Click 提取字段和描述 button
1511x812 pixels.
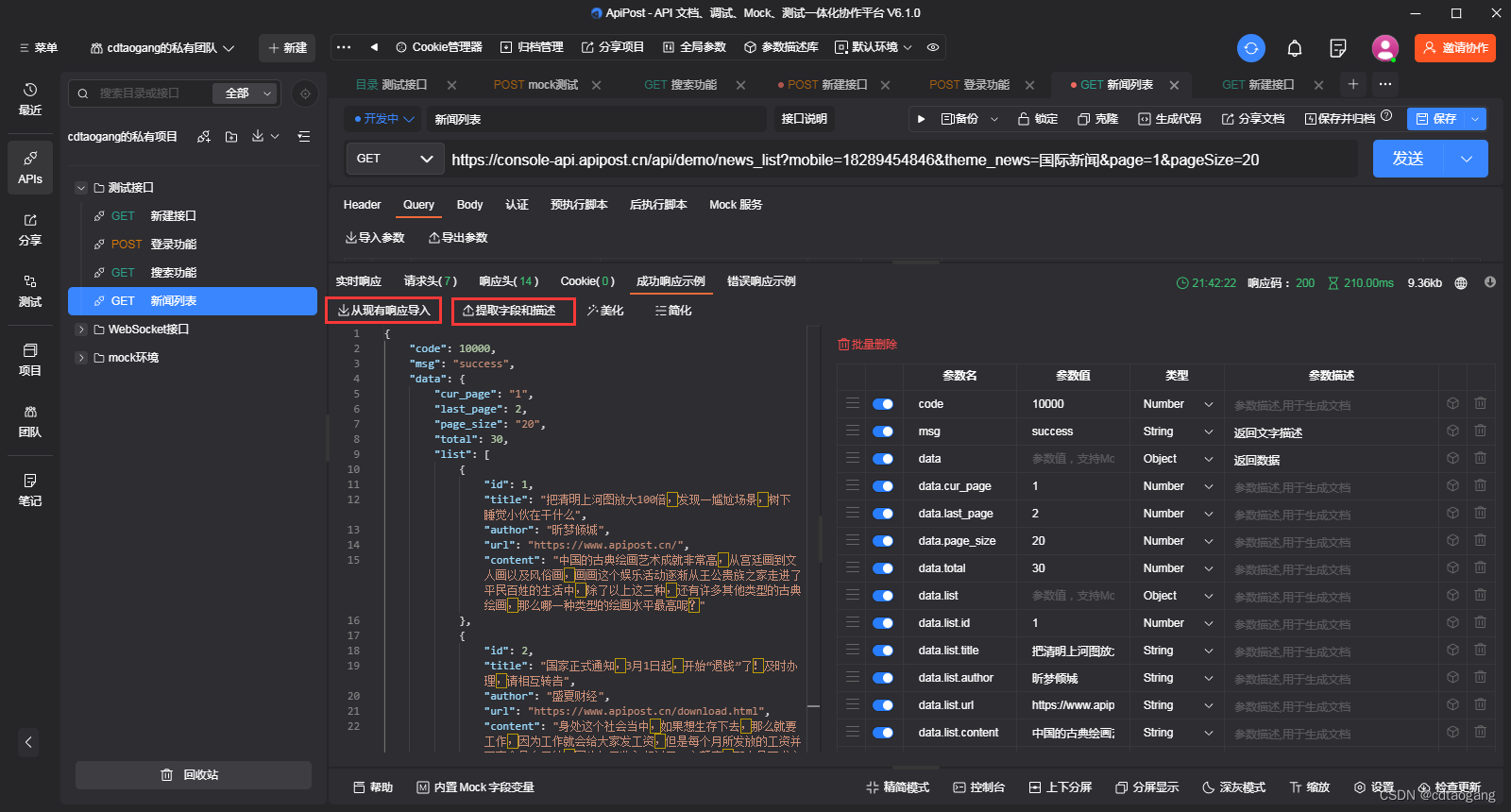click(x=514, y=311)
